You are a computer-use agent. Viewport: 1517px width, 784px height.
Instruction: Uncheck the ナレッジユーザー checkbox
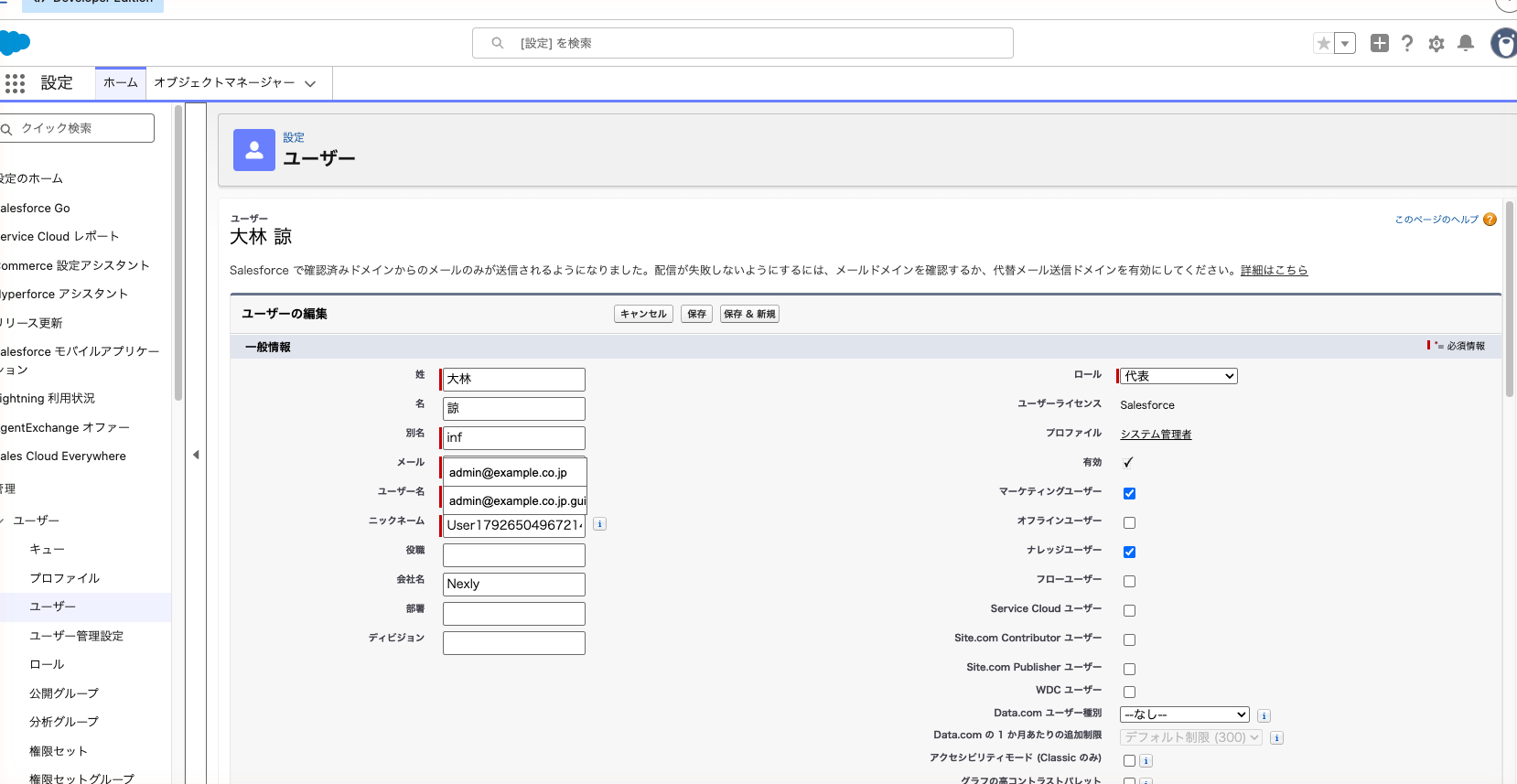1129,552
